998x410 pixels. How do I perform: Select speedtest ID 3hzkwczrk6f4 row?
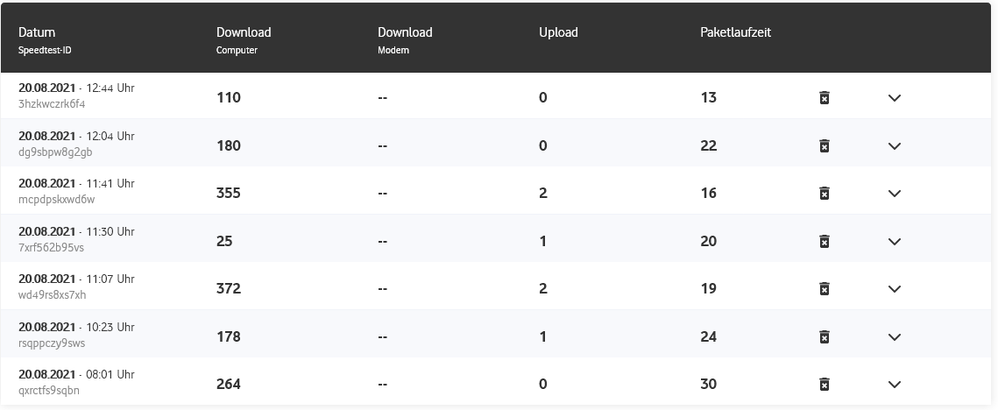click(52, 104)
